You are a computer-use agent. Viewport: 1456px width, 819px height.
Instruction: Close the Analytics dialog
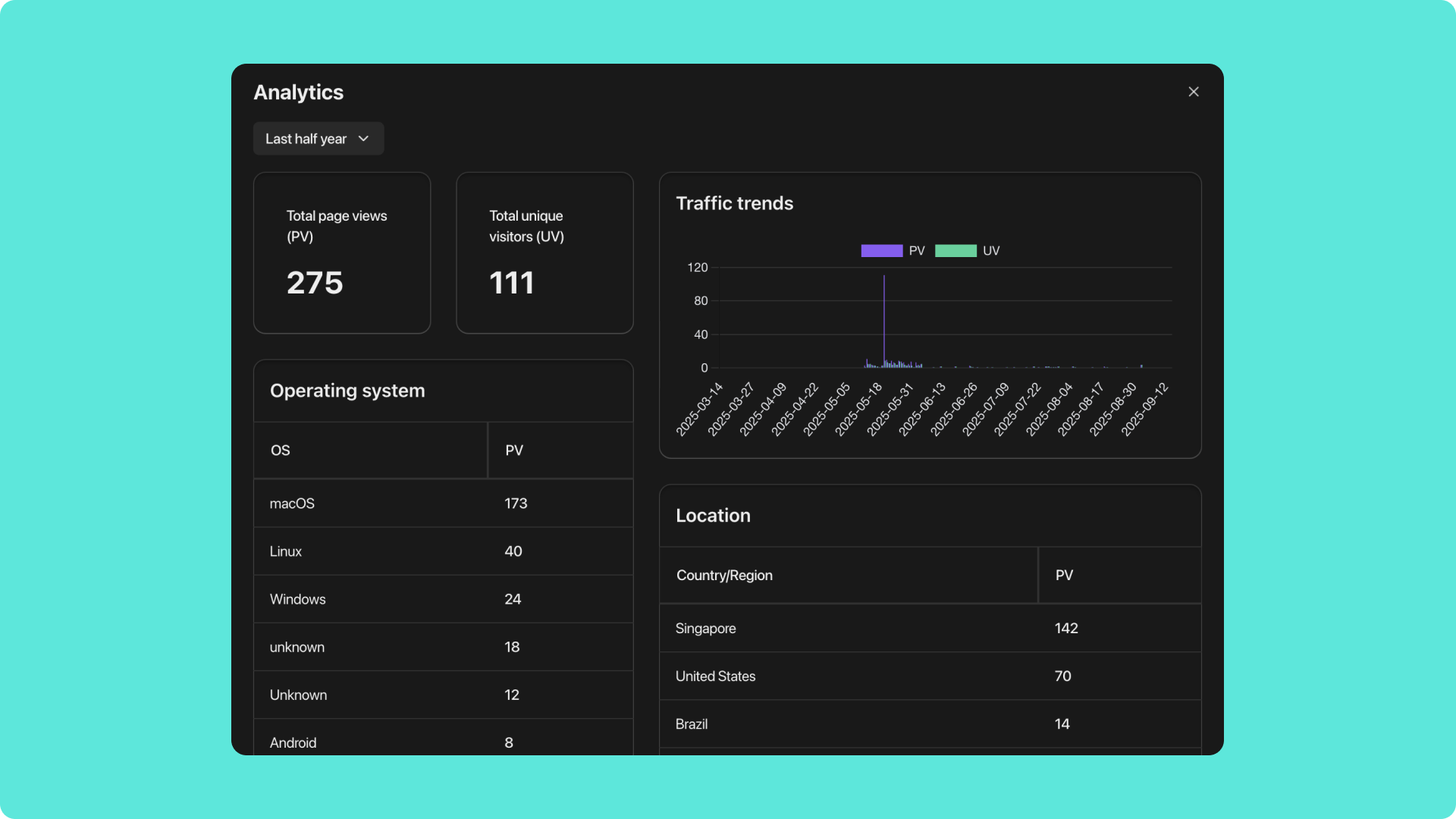pos(1194,92)
